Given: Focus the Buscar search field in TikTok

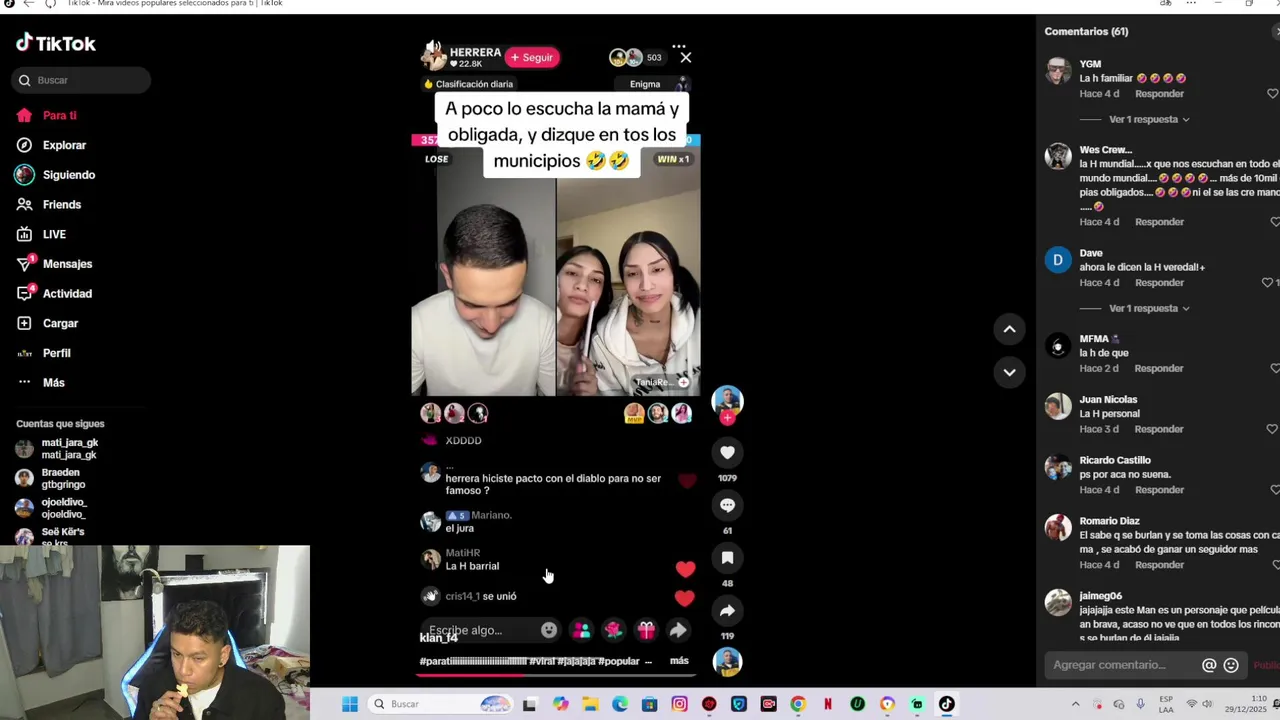Looking at the screenshot, I should click(81, 80).
